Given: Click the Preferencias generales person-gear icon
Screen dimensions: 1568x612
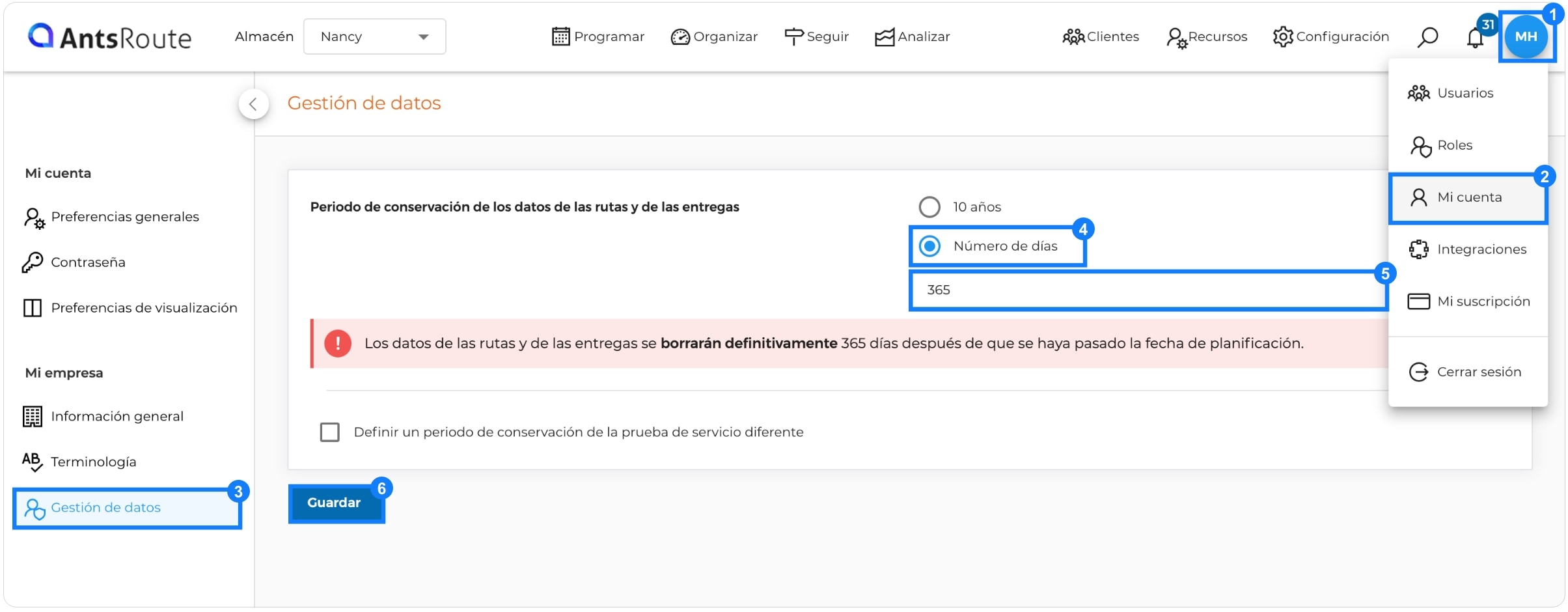Looking at the screenshot, I should pyautogui.click(x=34, y=218).
